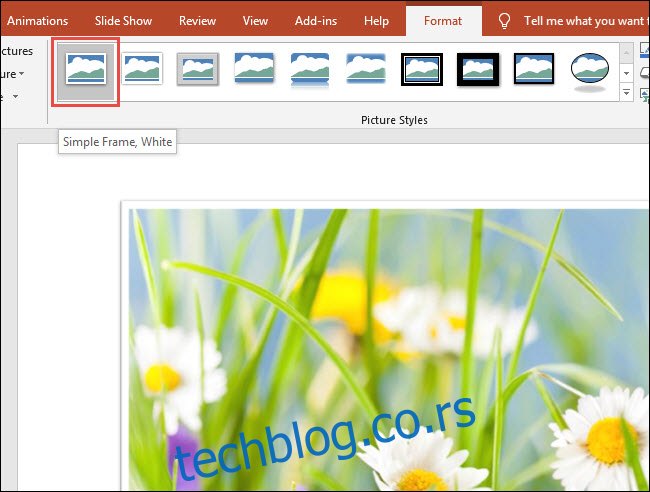Show previous row of picture styles

(x=626, y=53)
